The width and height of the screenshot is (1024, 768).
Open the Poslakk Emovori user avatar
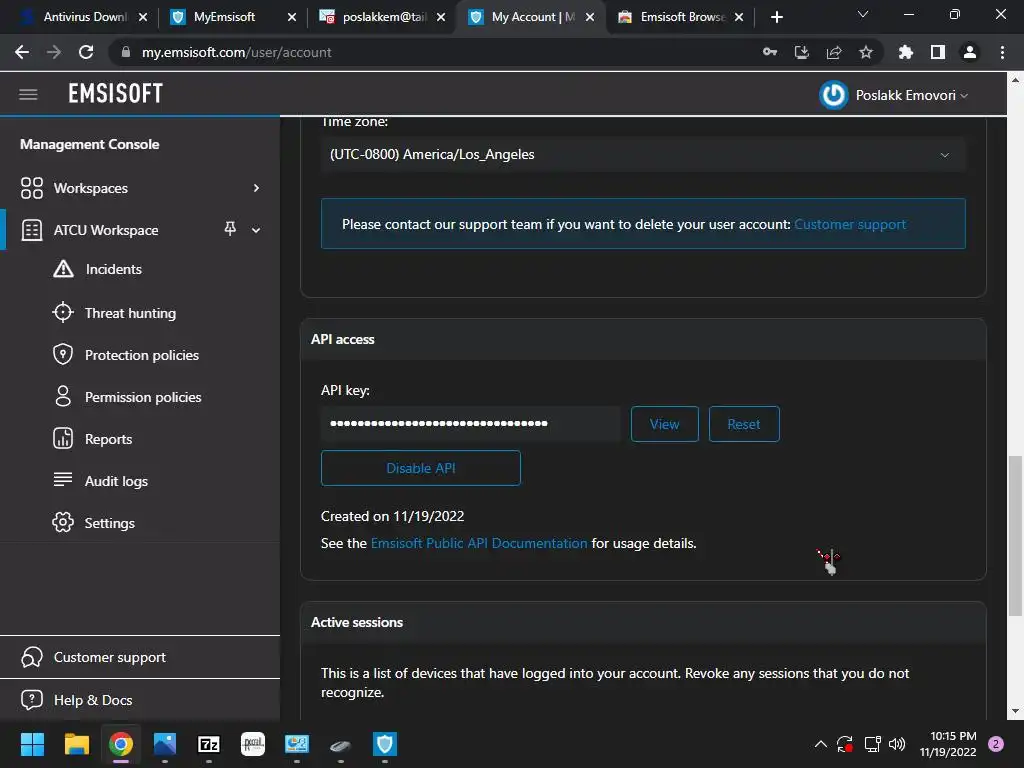point(833,95)
